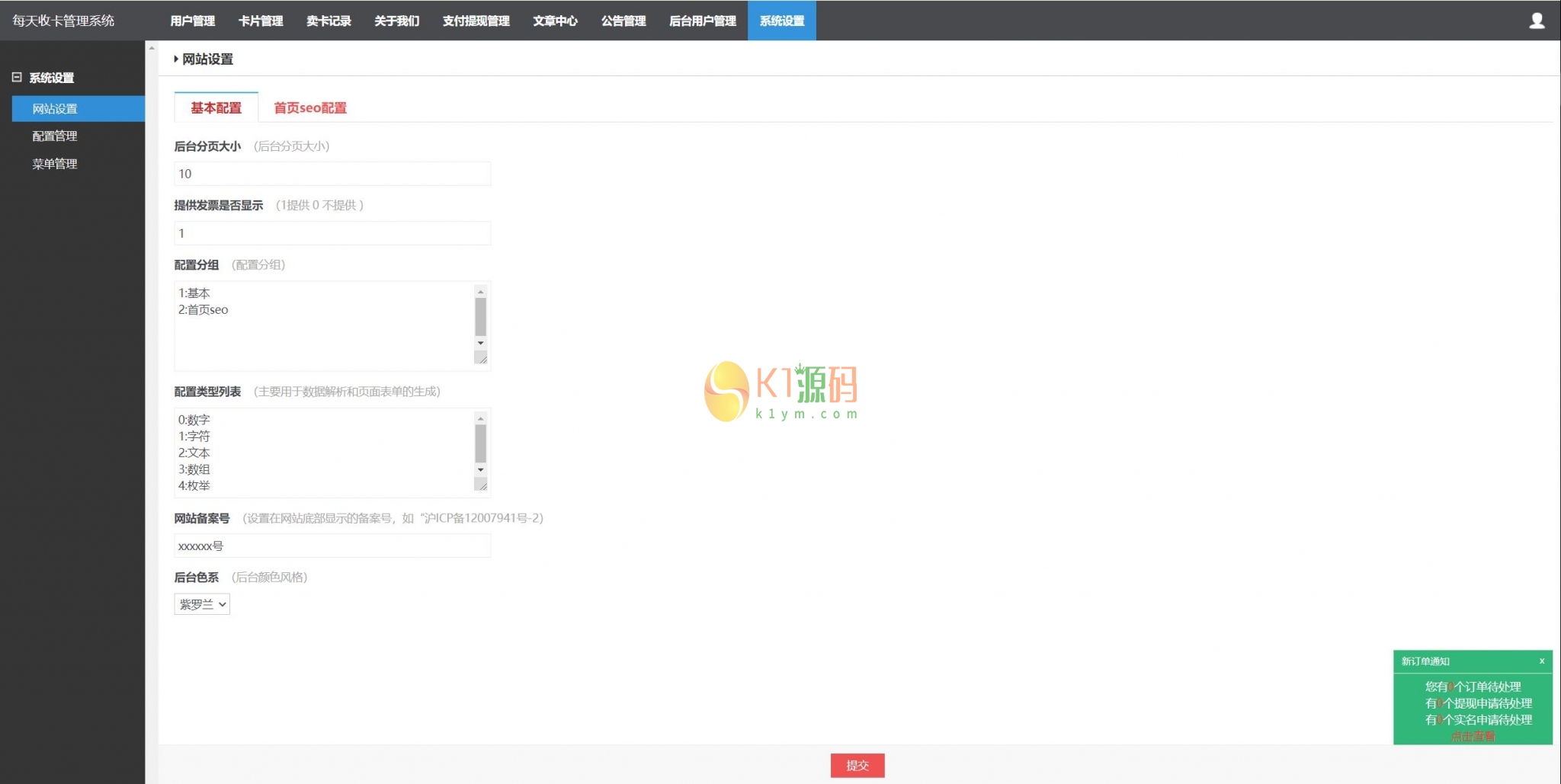Click the 提交 button
The image size is (1561, 784).
coord(857,765)
